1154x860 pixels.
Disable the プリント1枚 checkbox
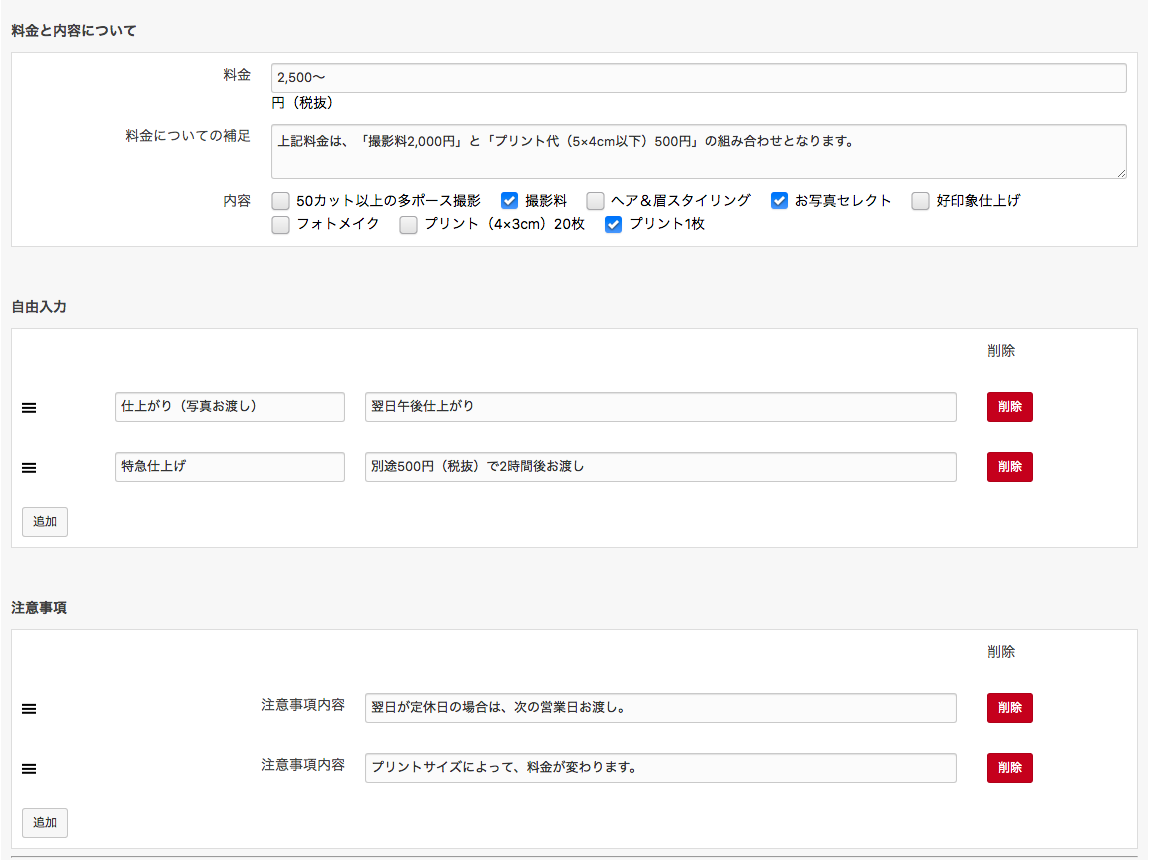[x=613, y=224]
